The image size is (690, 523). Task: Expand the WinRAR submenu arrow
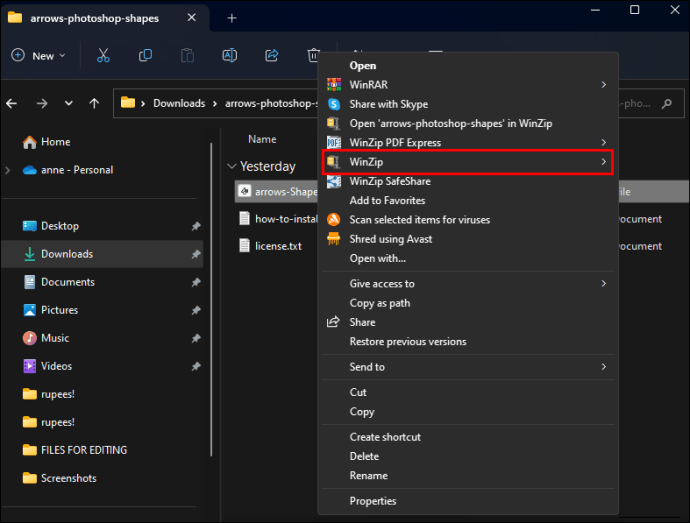point(603,85)
